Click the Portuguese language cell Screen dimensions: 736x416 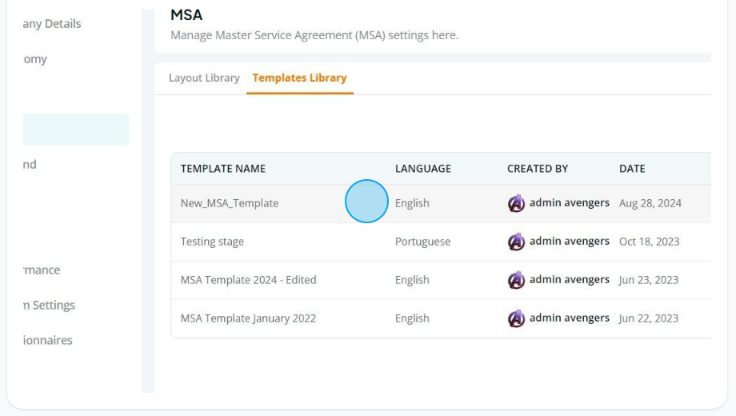422,242
